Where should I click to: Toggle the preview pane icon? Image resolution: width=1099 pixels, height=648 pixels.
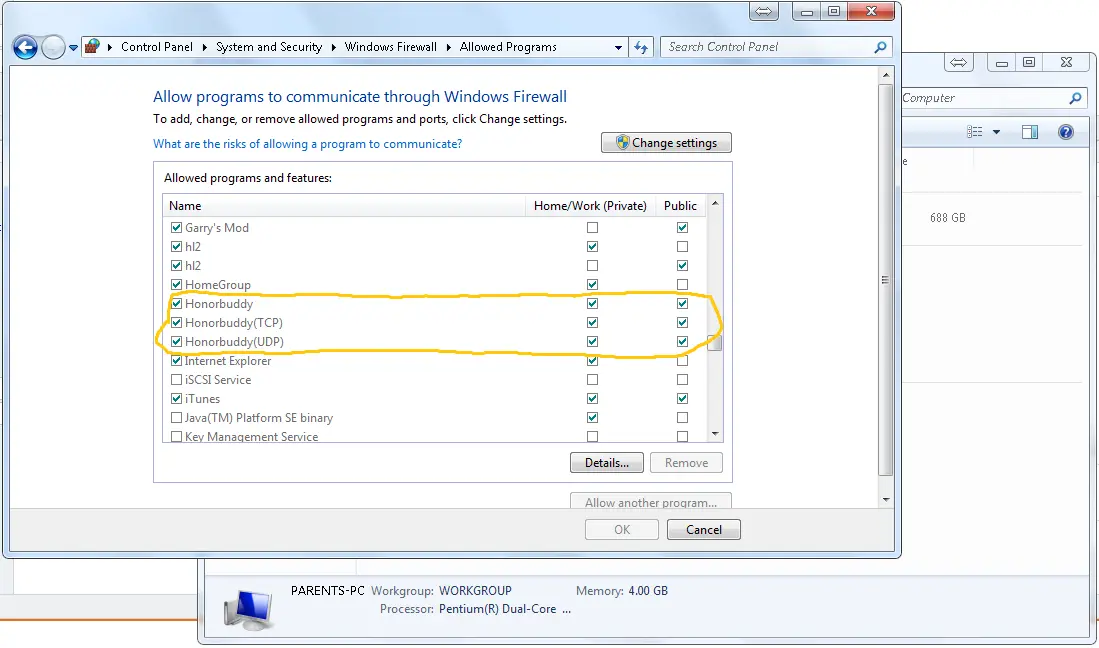(x=1030, y=132)
